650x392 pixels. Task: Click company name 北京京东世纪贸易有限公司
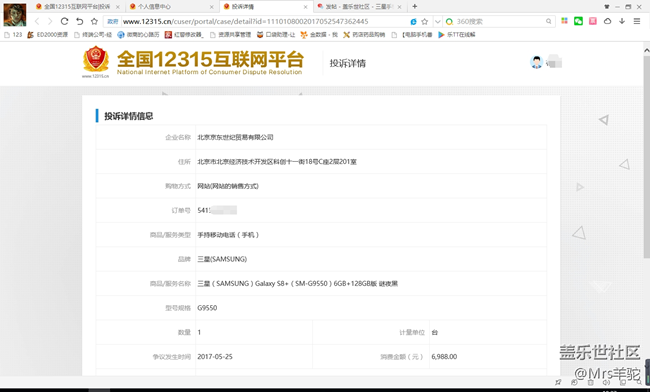tap(235, 137)
